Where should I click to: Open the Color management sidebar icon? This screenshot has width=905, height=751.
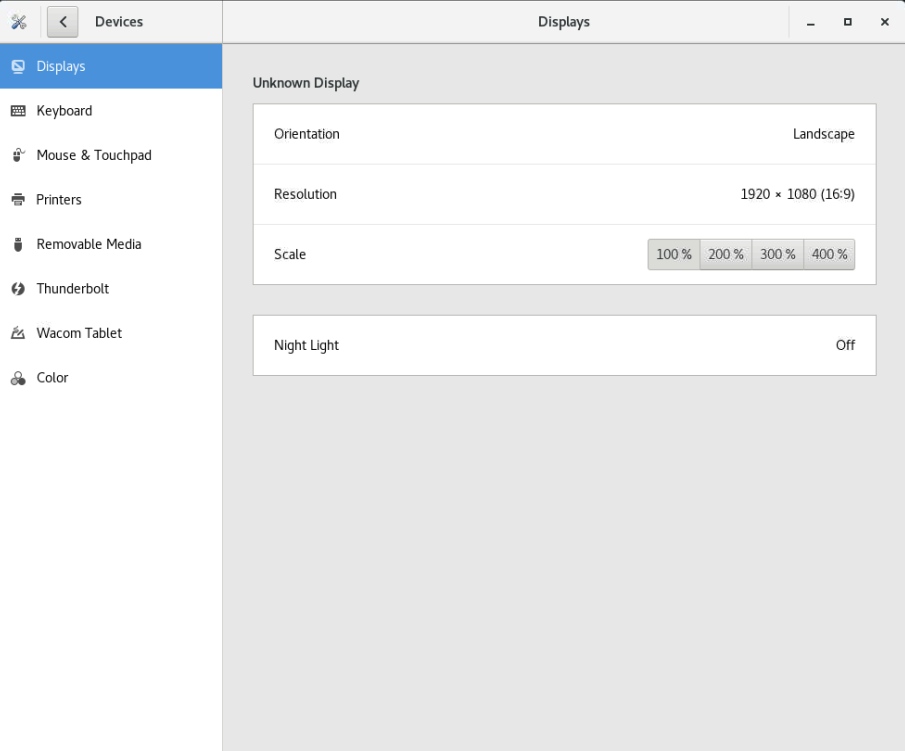tap(18, 377)
